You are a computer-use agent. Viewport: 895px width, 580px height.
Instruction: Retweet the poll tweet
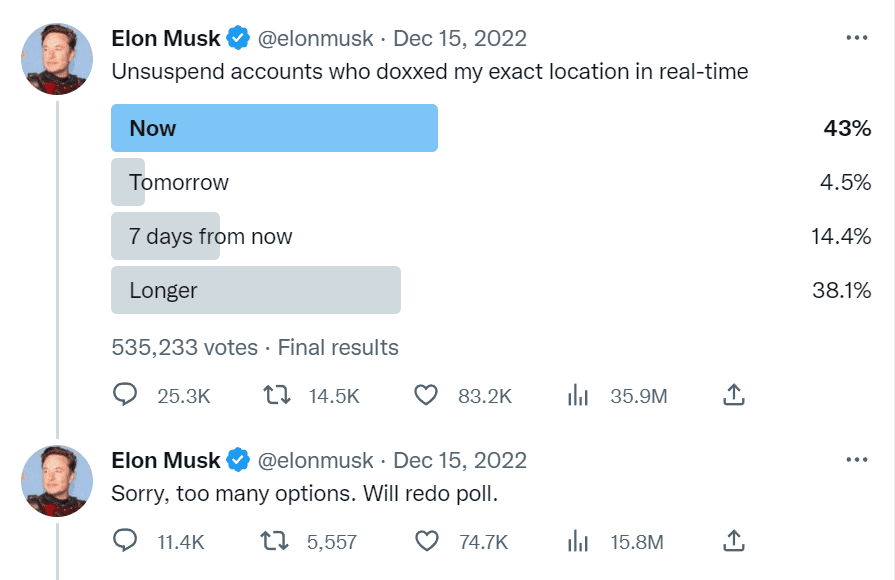(276, 396)
